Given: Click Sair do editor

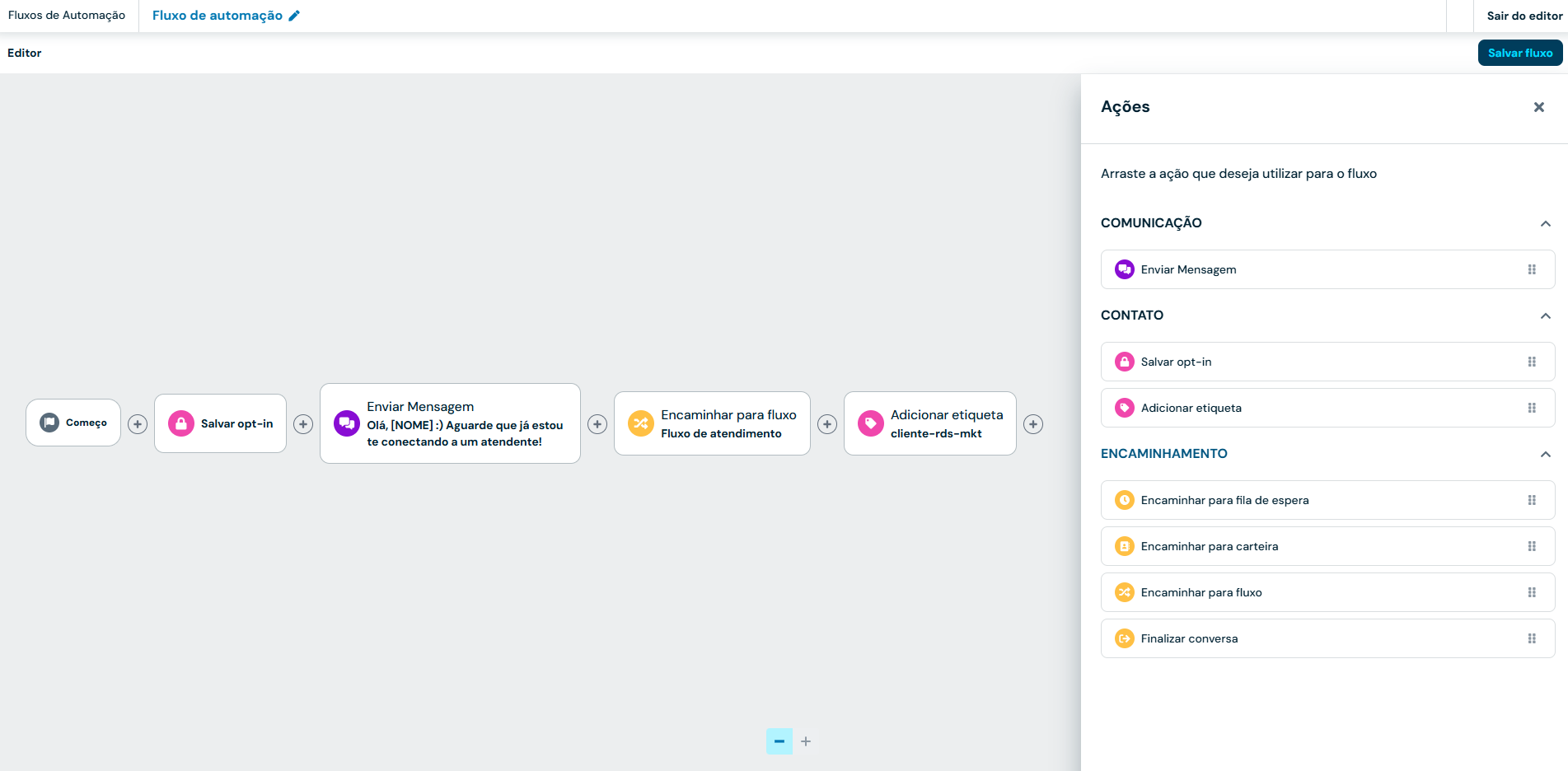Looking at the screenshot, I should [1524, 16].
